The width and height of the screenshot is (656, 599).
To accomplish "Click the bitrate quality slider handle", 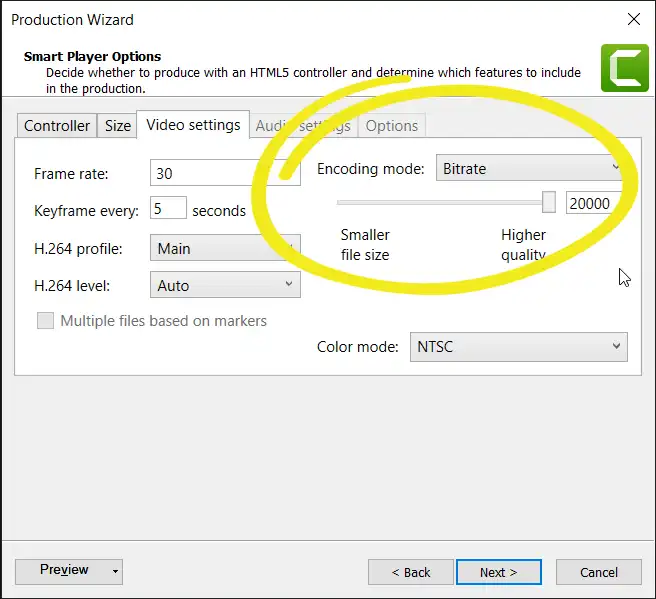I will tap(548, 202).
